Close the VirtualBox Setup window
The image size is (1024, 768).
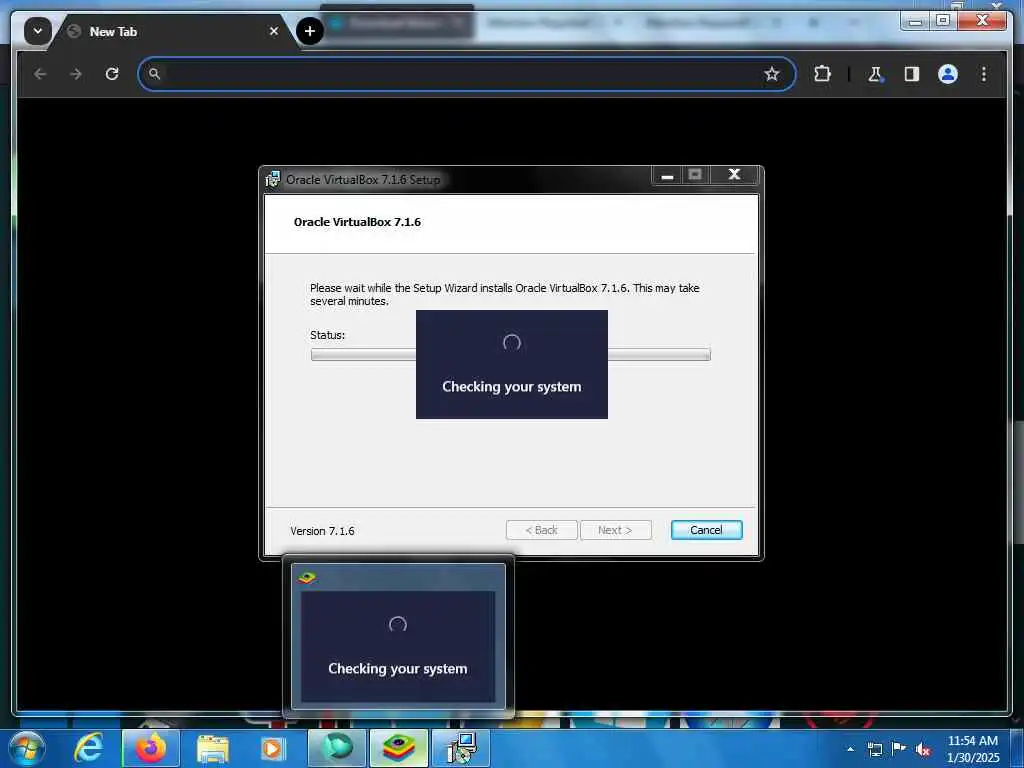734,175
